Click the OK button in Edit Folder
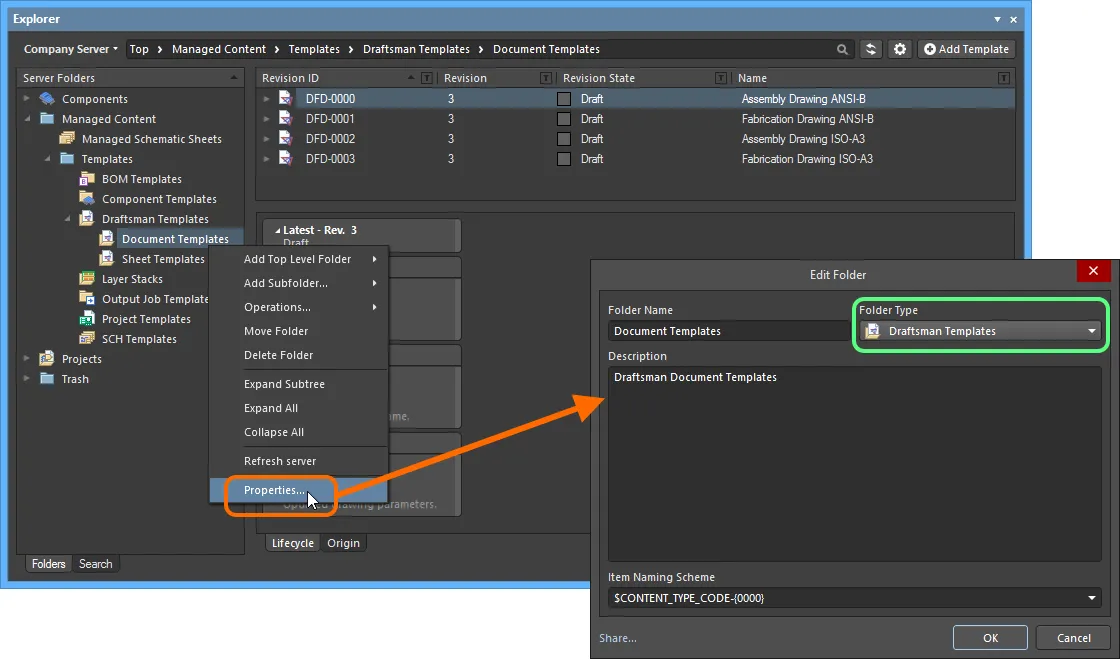The width and height of the screenshot is (1120, 659). (990, 638)
